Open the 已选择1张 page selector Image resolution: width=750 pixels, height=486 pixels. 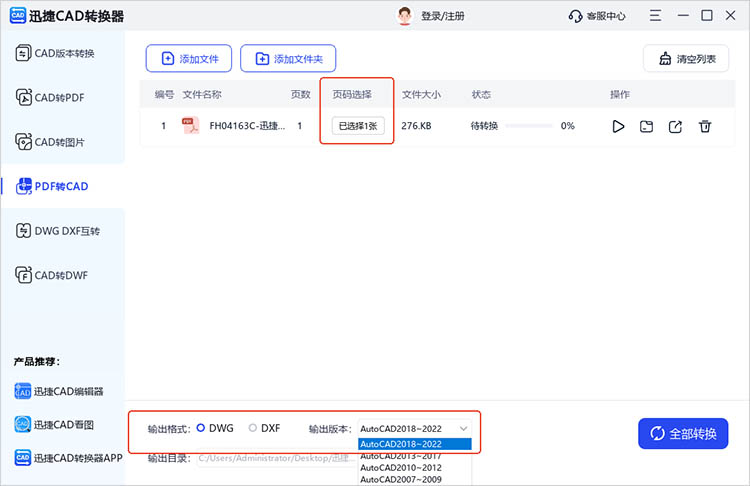click(358, 126)
